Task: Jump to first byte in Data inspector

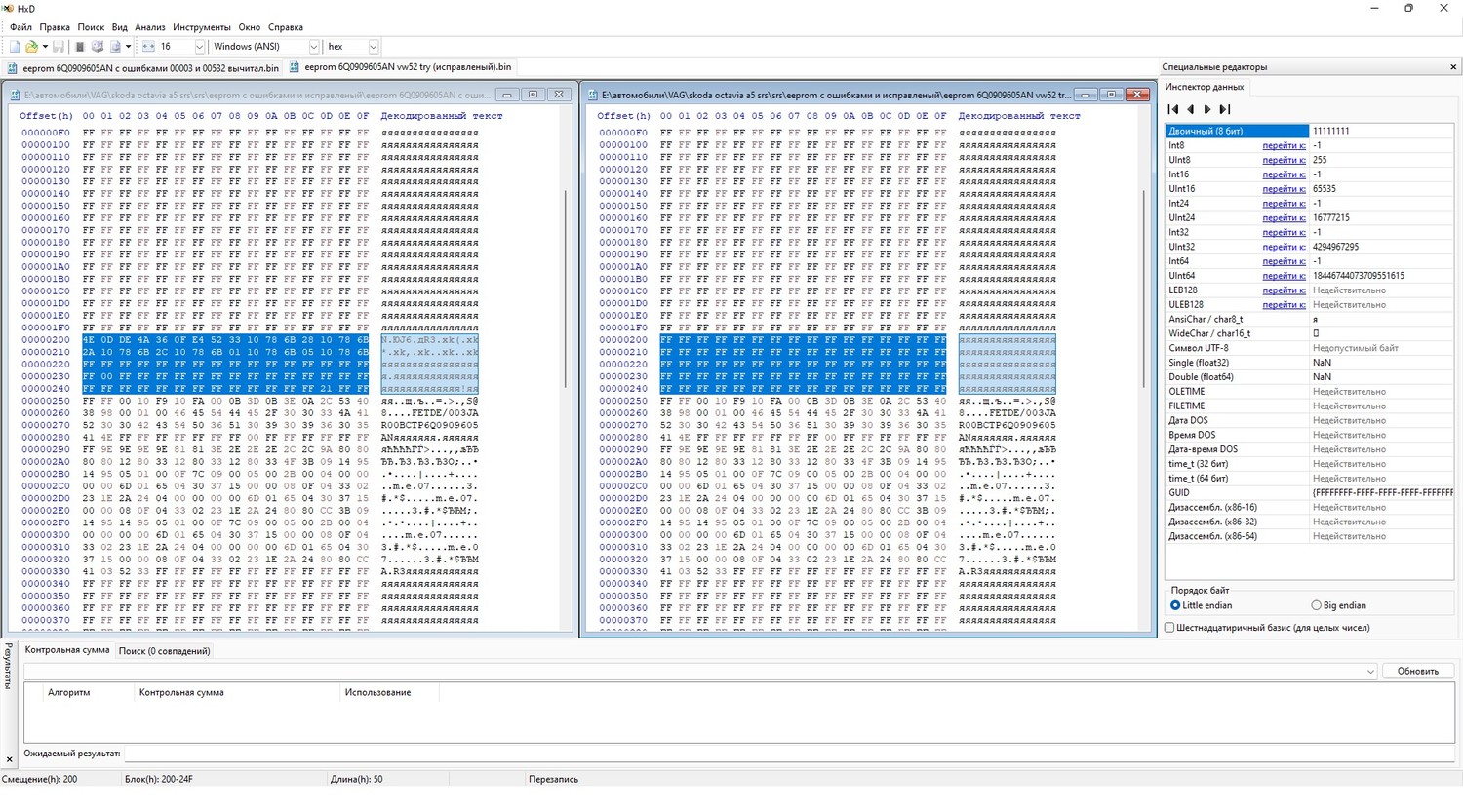Action: (1173, 109)
